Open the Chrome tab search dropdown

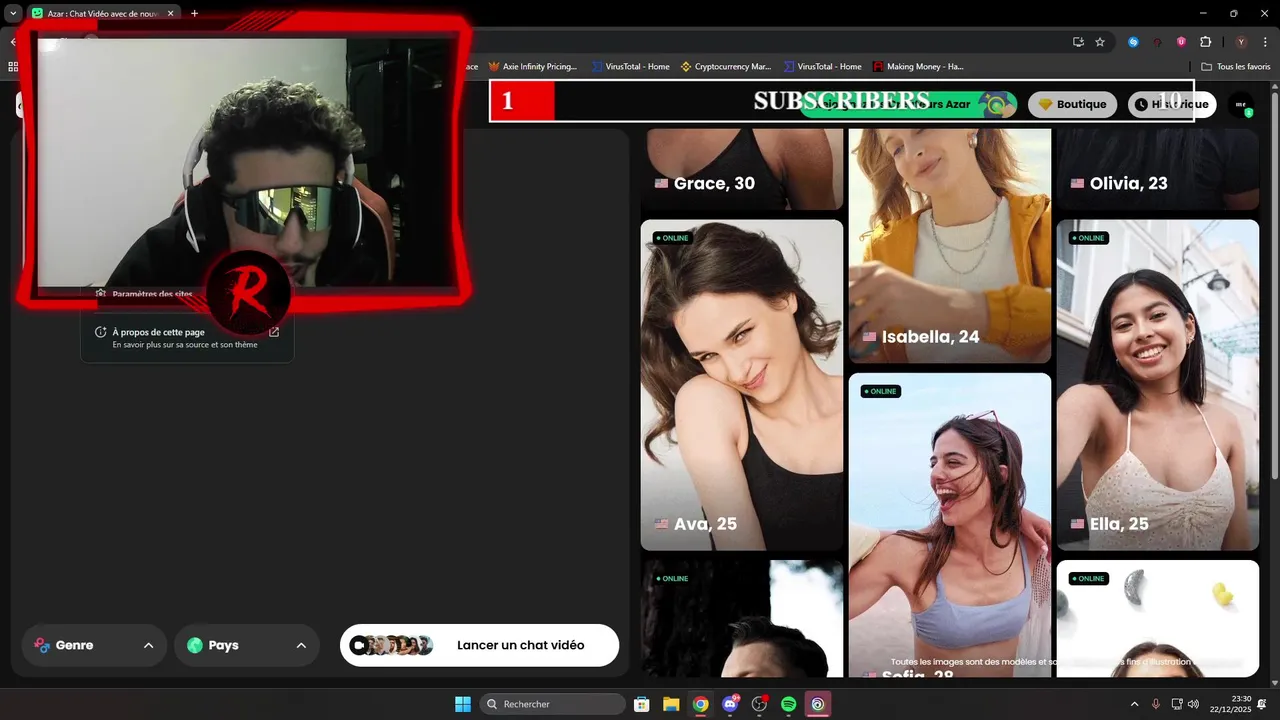pyautogui.click(x=13, y=13)
